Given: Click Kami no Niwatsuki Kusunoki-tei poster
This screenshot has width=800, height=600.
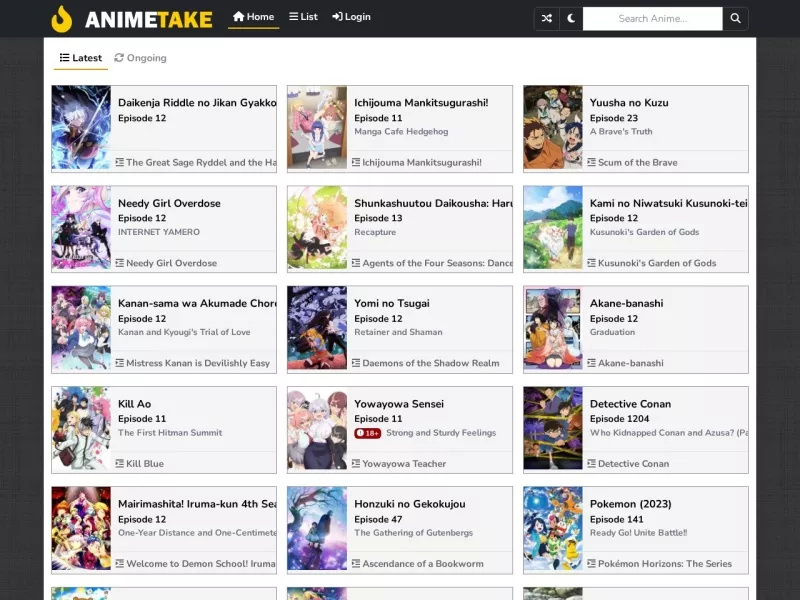Looking at the screenshot, I should (553, 228).
